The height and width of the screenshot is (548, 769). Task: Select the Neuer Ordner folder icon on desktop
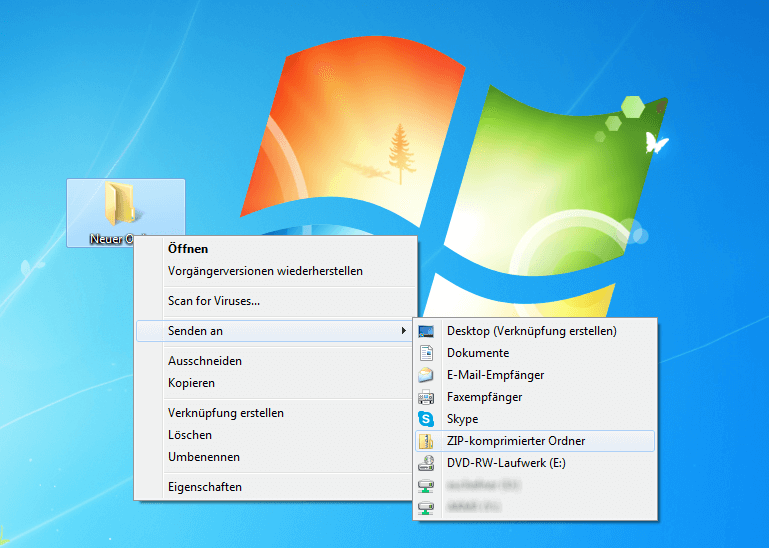tap(120, 203)
